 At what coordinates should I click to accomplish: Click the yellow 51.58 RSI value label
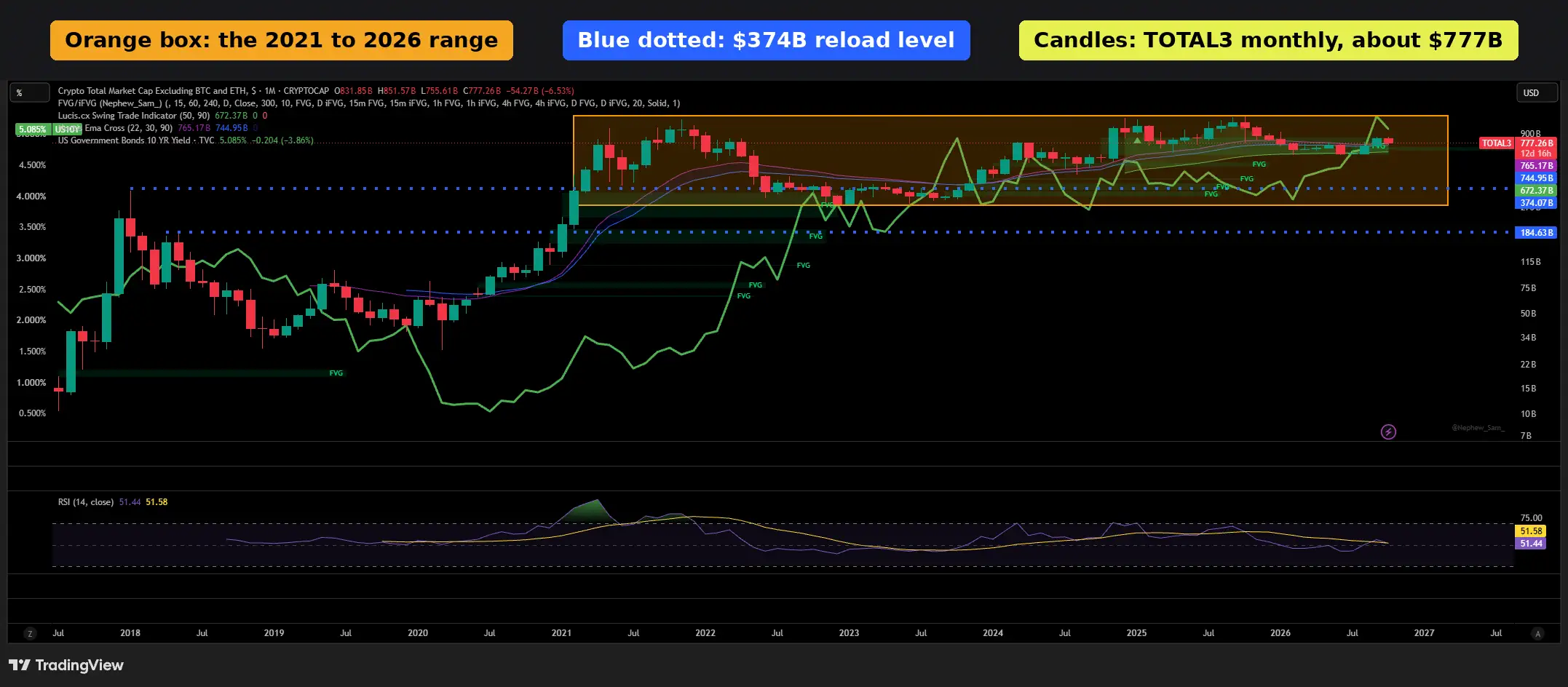pos(1531,531)
